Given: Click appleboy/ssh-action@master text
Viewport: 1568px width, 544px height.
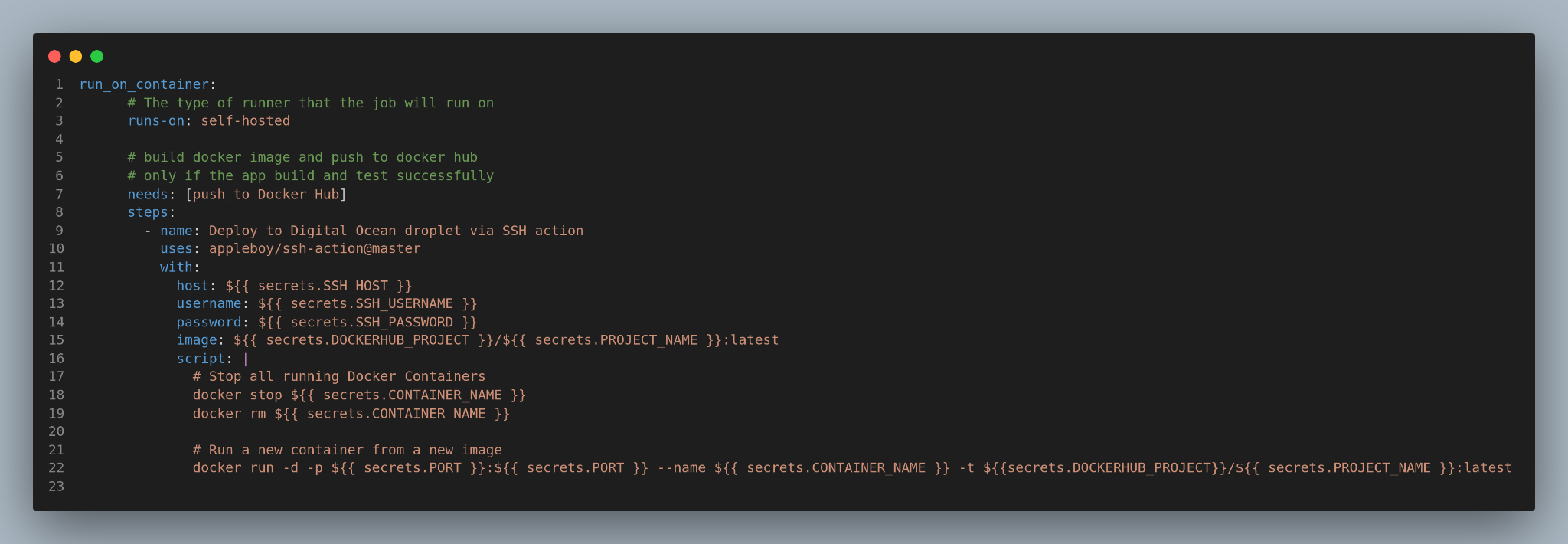Looking at the screenshot, I should pyautogui.click(x=315, y=249).
